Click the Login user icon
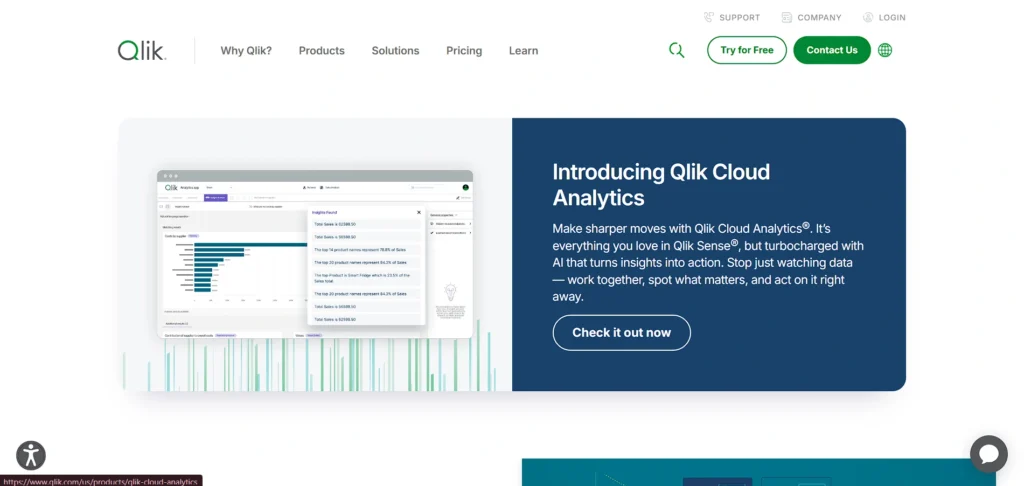This screenshot has width=1024, height=486. [868, 18]
